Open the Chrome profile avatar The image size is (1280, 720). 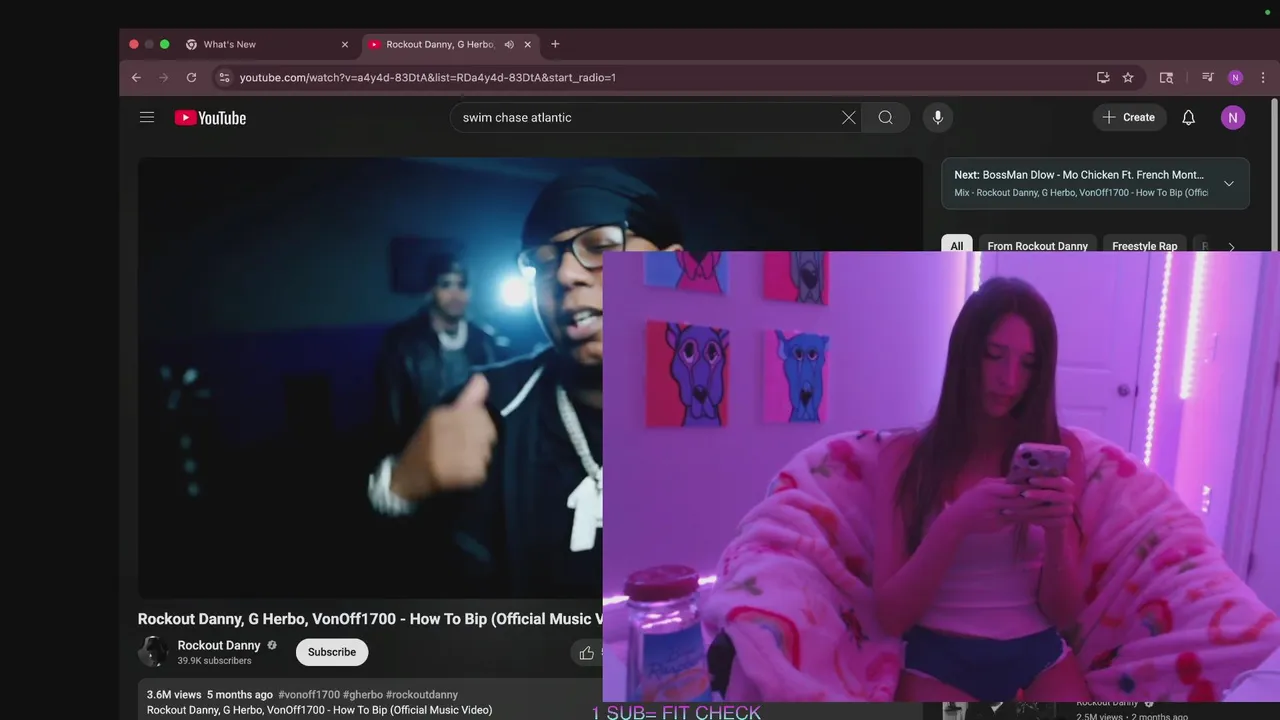1236,77
